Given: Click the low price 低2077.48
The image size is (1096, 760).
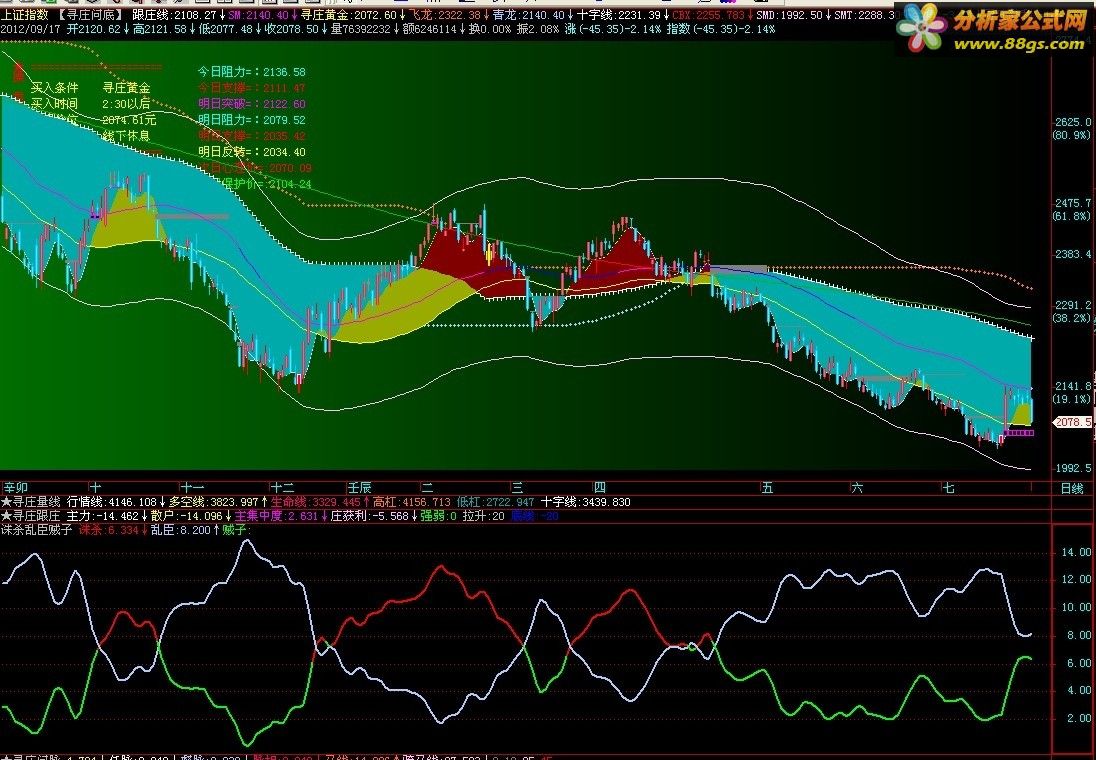Looking at the screenshot, I should pyautogui.click(x=226, y=29).
